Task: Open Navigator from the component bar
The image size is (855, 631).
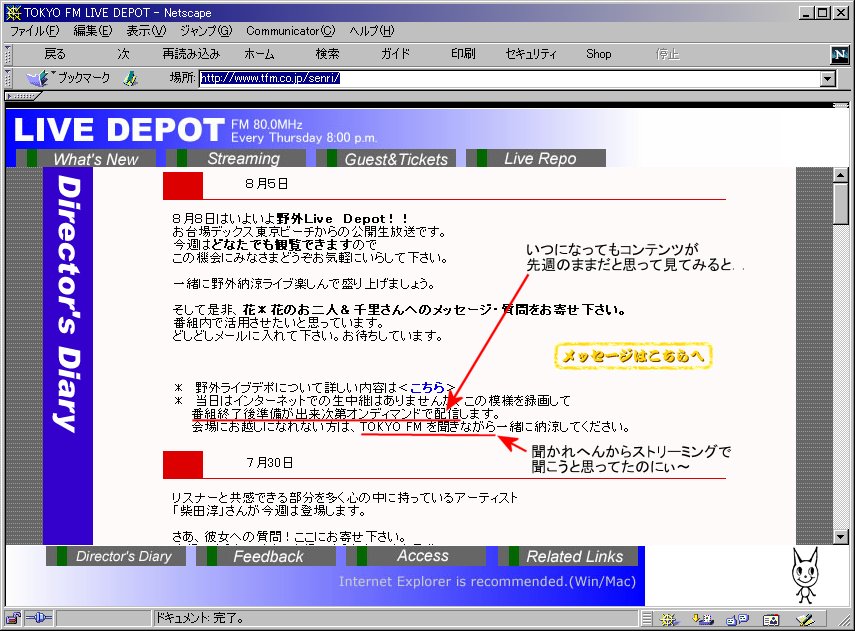Action: click(669, 619)
